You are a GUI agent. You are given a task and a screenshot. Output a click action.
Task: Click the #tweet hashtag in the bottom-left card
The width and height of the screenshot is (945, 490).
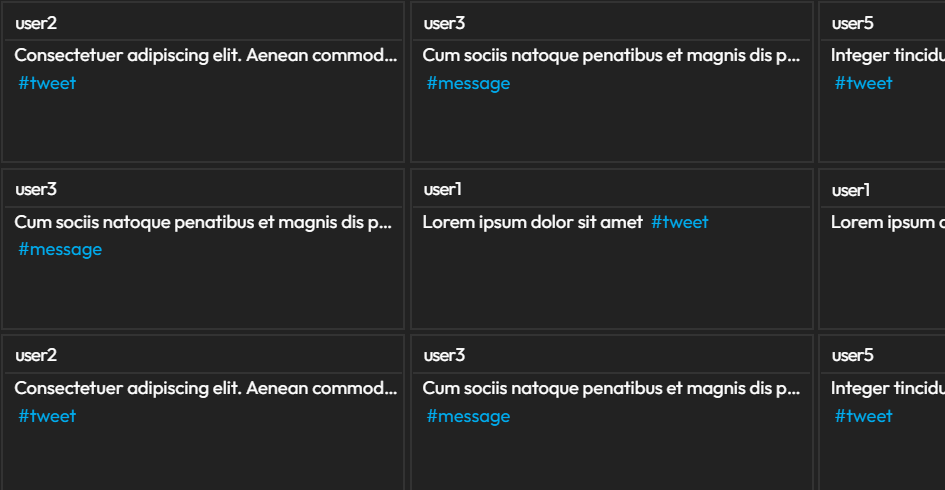click(x=47, y=416)
